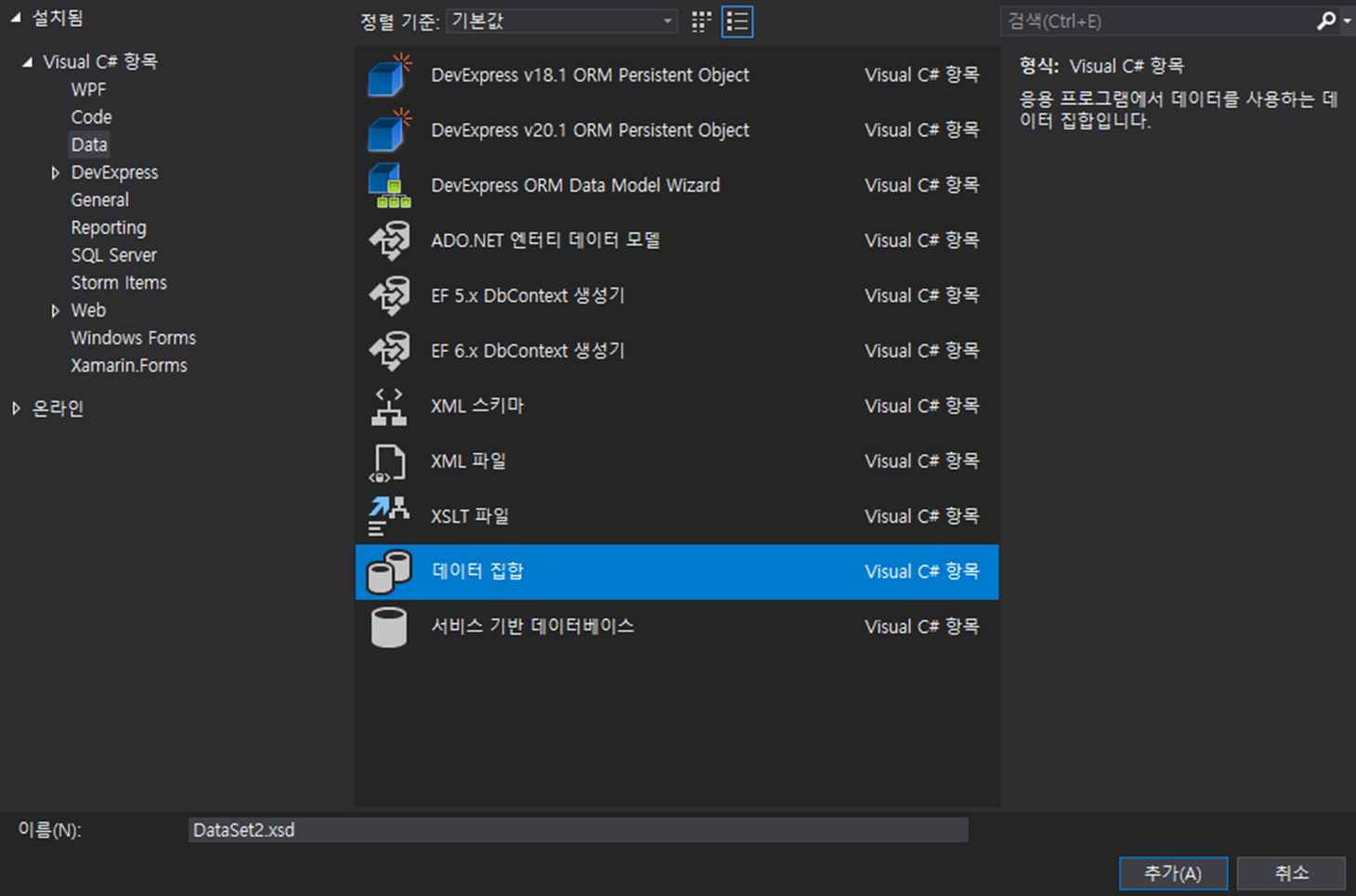Collapse the Visual C# 항목 node

click(27, 62)
